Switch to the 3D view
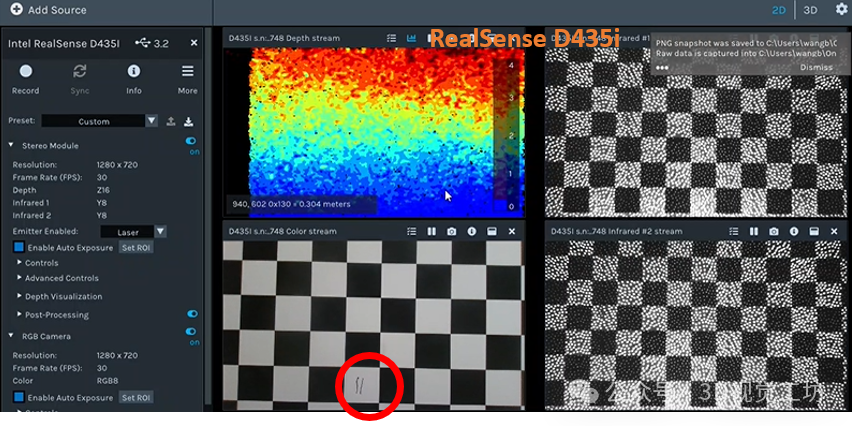Screen dimensions: 852x426 [x=810, y=10]
